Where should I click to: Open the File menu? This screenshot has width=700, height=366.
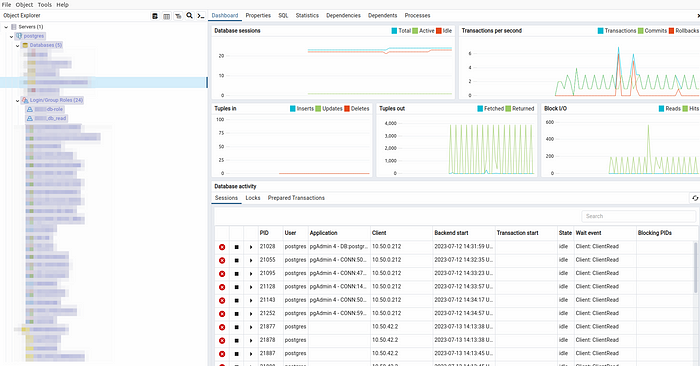(6, 4)
